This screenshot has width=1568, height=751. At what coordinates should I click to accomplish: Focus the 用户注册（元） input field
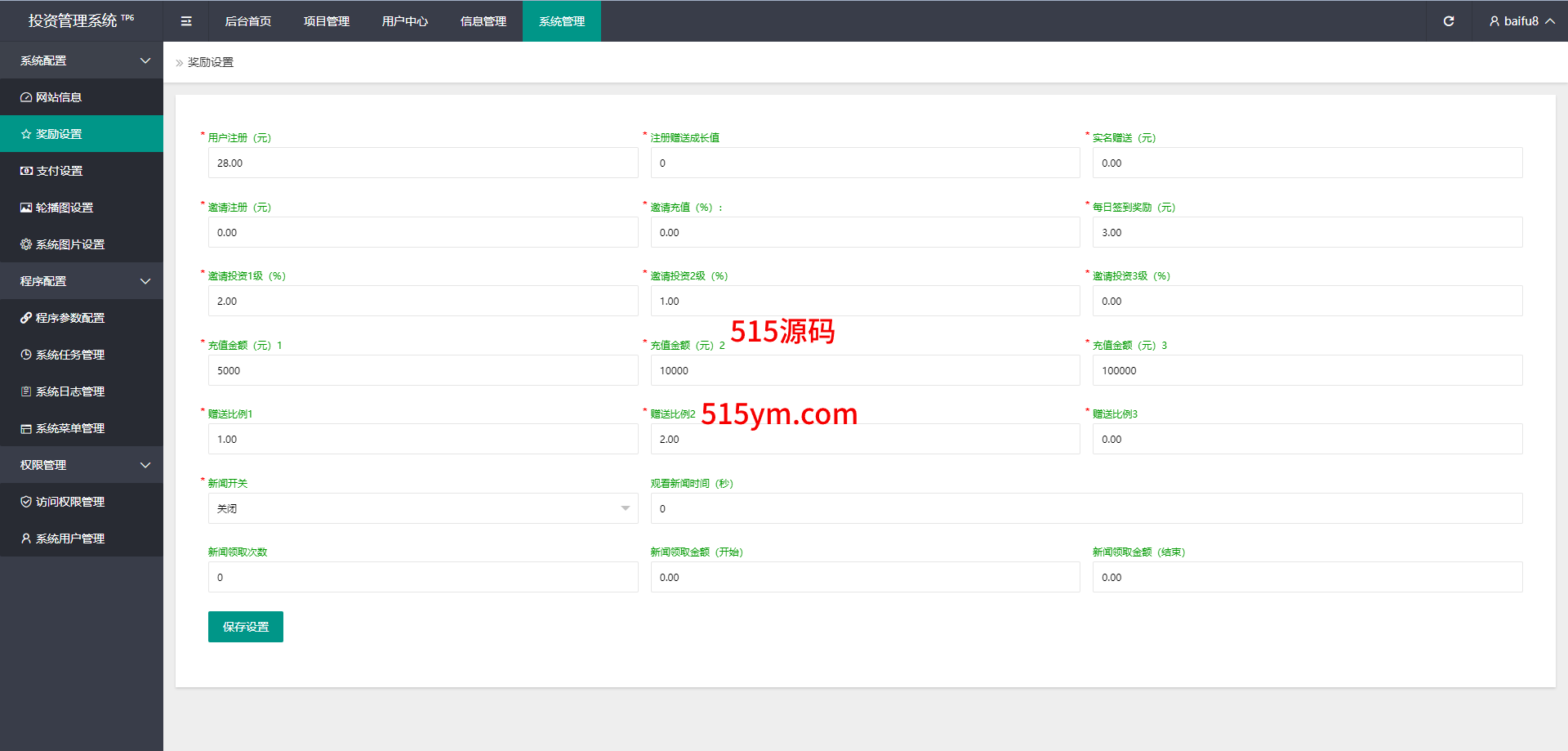[x=423, y=163]
